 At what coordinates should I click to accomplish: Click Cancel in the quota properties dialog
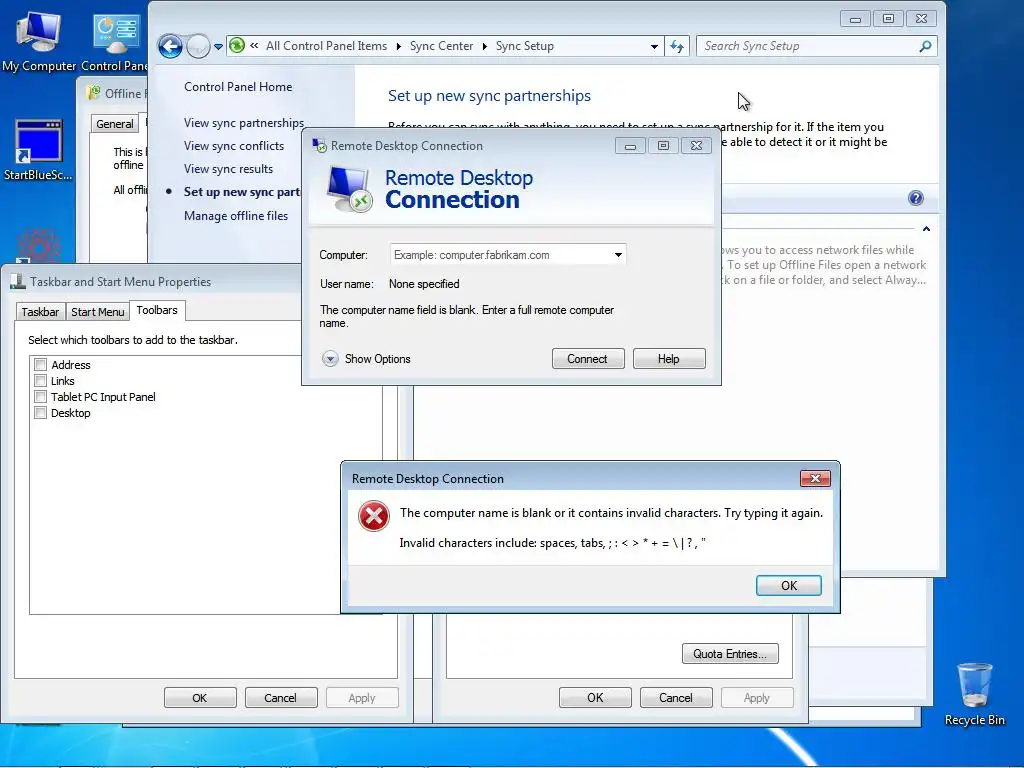click(x=676, y=697)
